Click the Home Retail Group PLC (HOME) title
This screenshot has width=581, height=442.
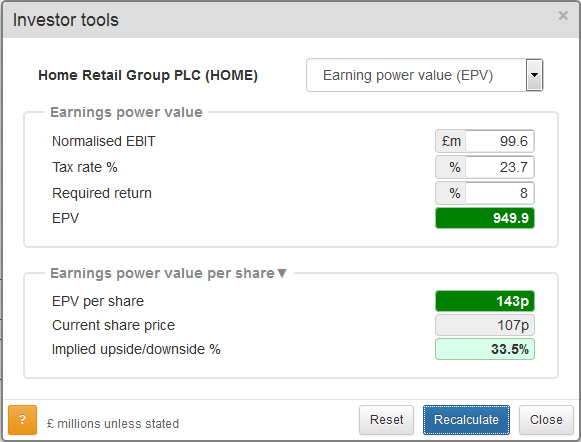(148, 75)
